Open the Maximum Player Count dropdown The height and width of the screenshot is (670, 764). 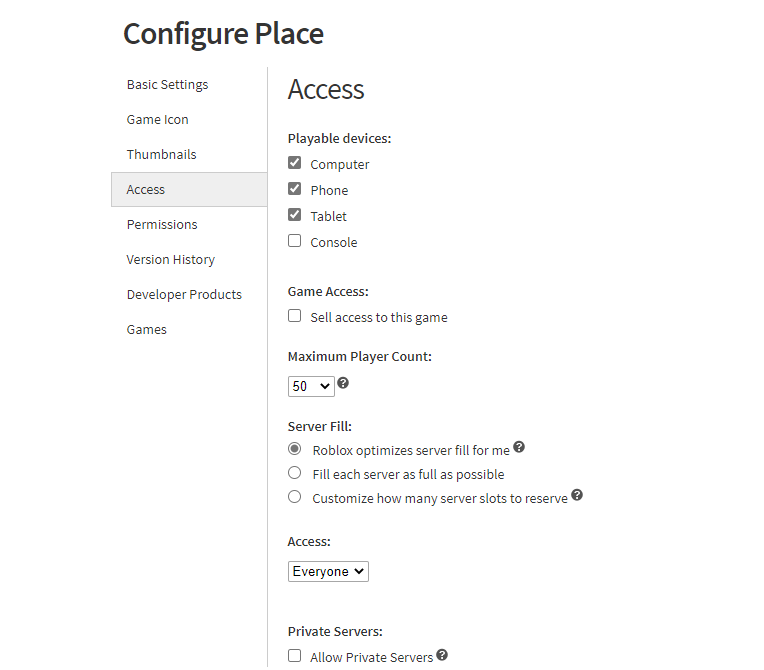pyautogui.click(x=311, y=386)
